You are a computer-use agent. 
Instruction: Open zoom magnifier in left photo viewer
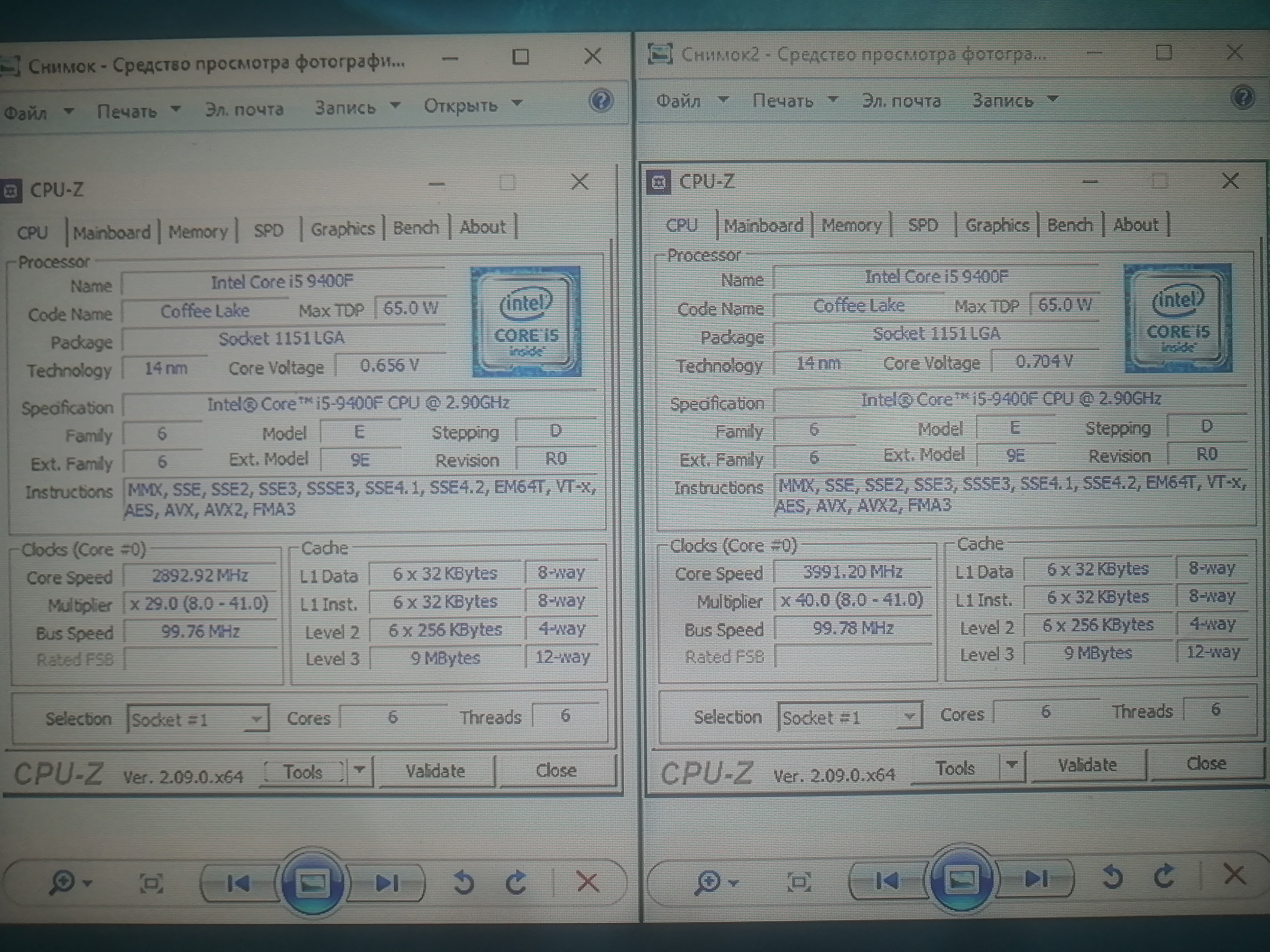(x=63, y=882)
